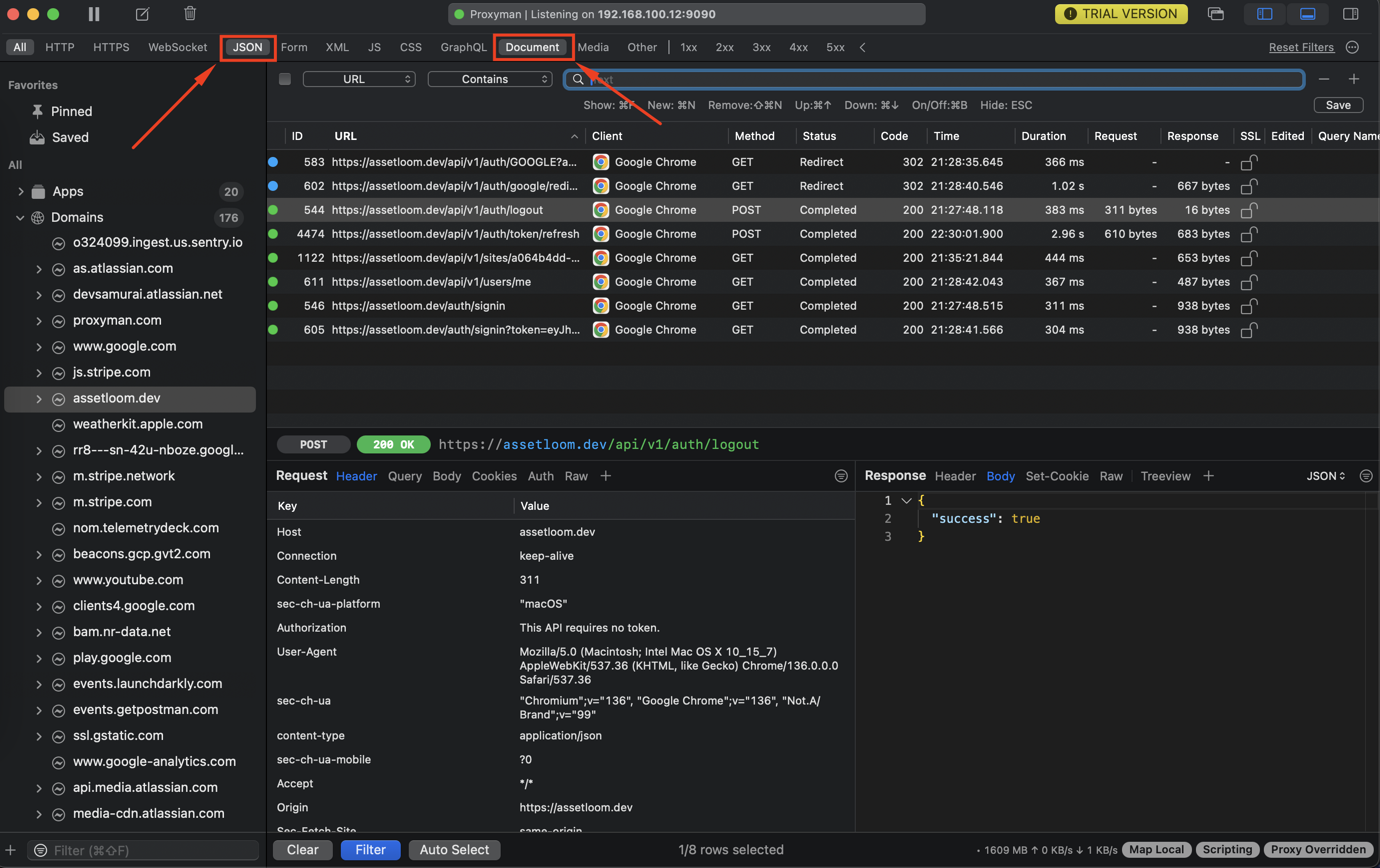
Task: Click the Scripting status button
Action: coord(1227,850)
